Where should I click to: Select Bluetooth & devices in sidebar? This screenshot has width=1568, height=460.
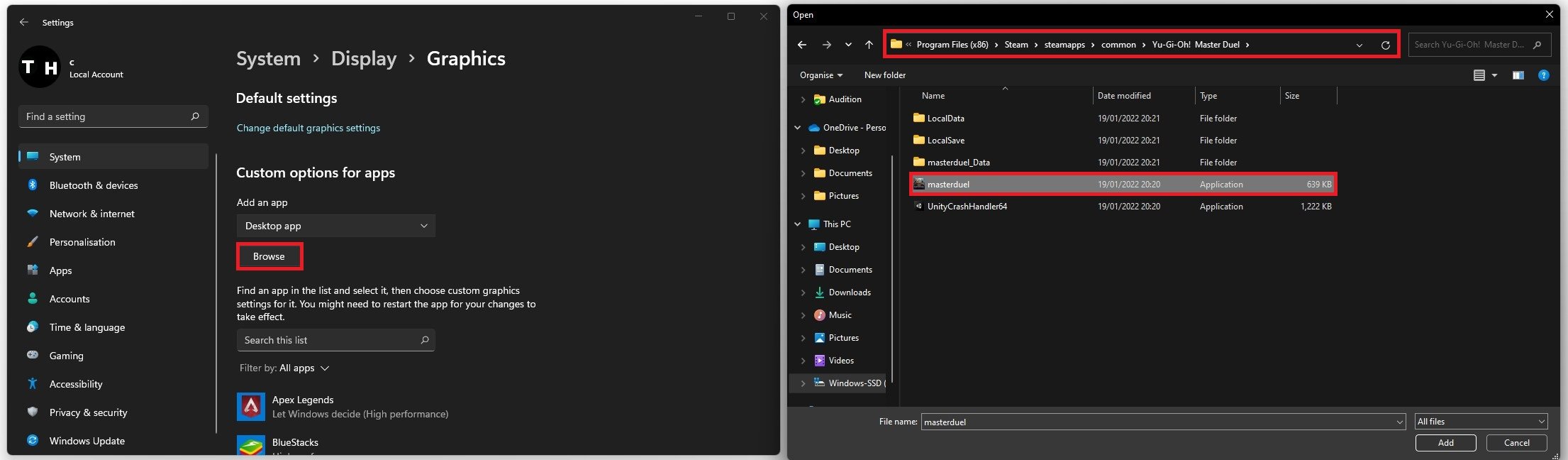94,185
